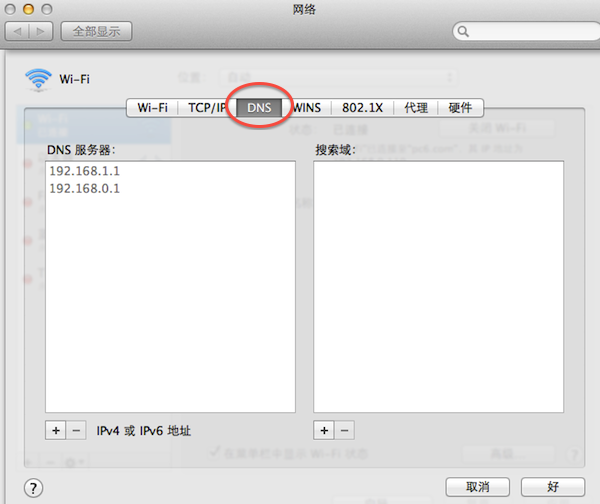600x504 pixels.
Task: Click the magnifier icon in search field
Action: pyautogui.click(x=463, y=31)
